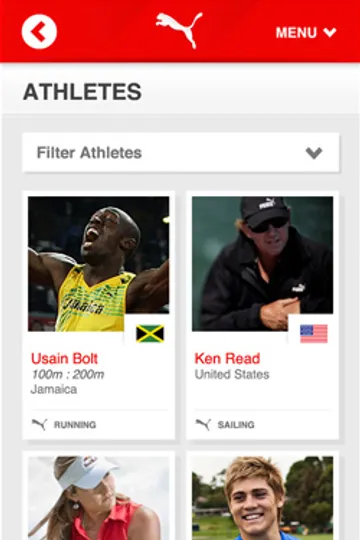Select the RUNNING category label
This screenshot has height=540, width=360.
75,425
